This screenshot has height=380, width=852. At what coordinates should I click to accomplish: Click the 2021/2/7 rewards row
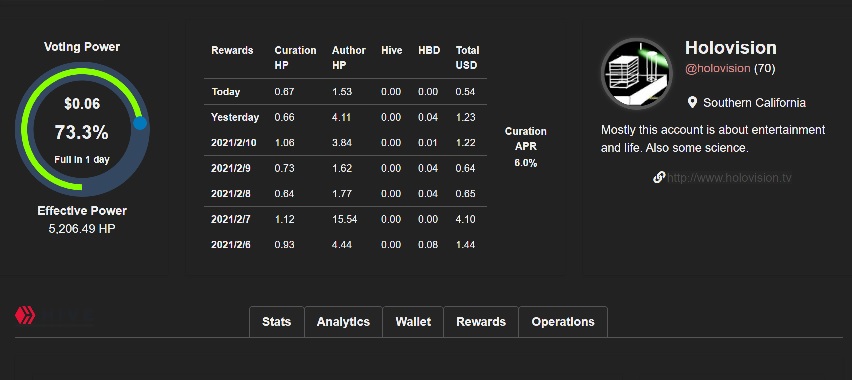coord(345,219)
